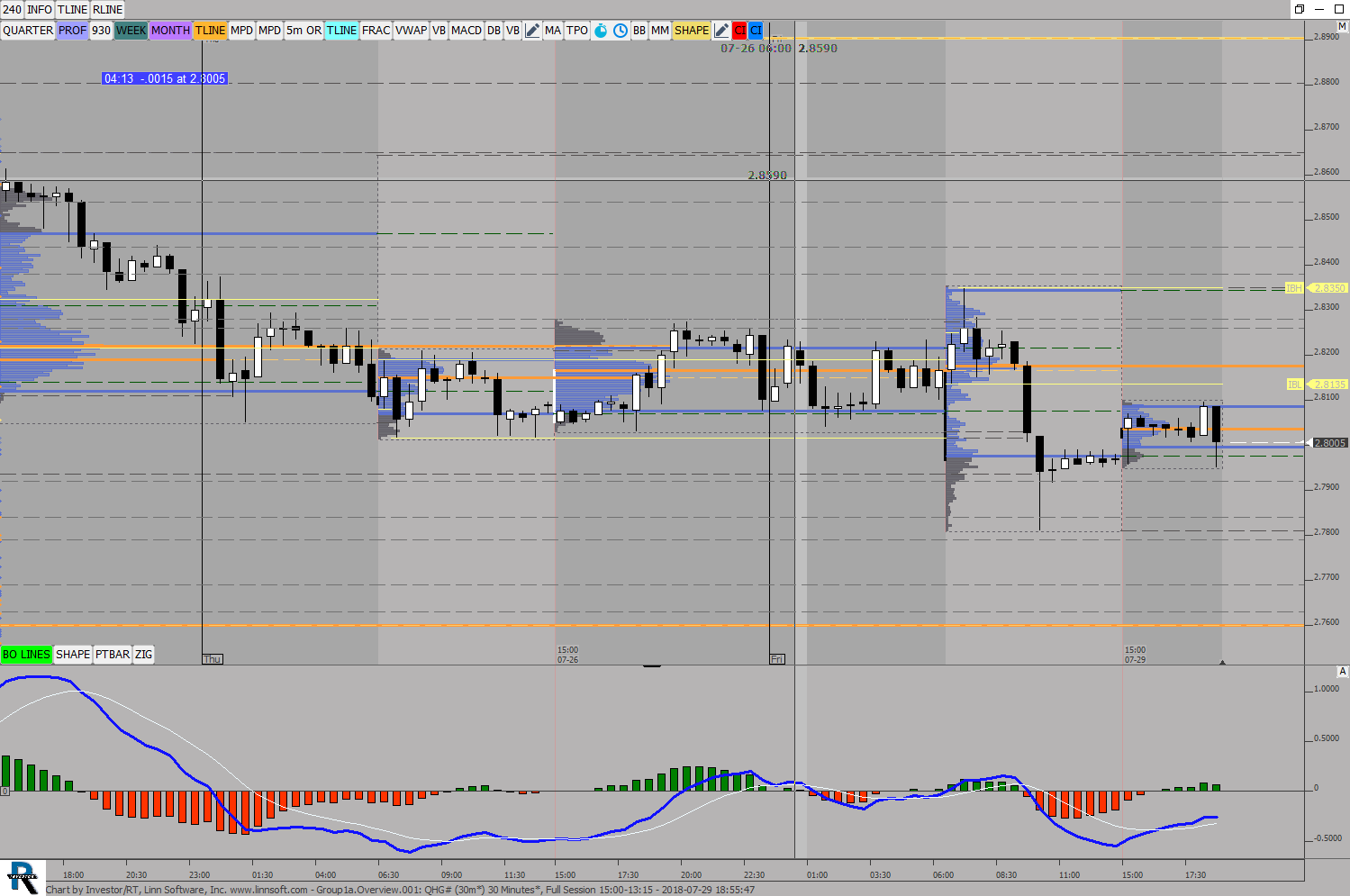Click the blue clock icon in toolbar
1350x896 pixels.
[x=621, y=31]
